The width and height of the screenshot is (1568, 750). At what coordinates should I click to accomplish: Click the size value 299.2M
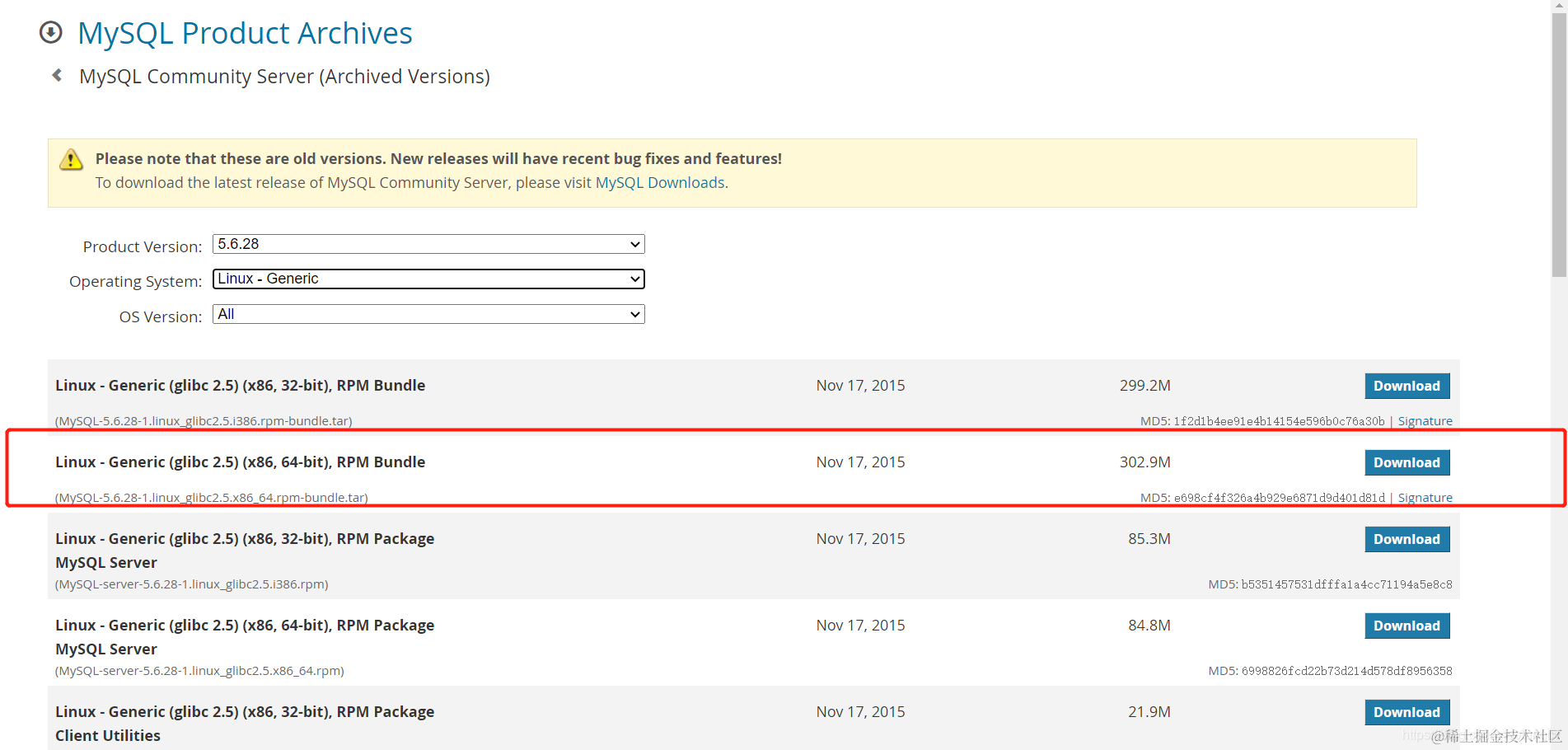click(x=1145, y=386)
